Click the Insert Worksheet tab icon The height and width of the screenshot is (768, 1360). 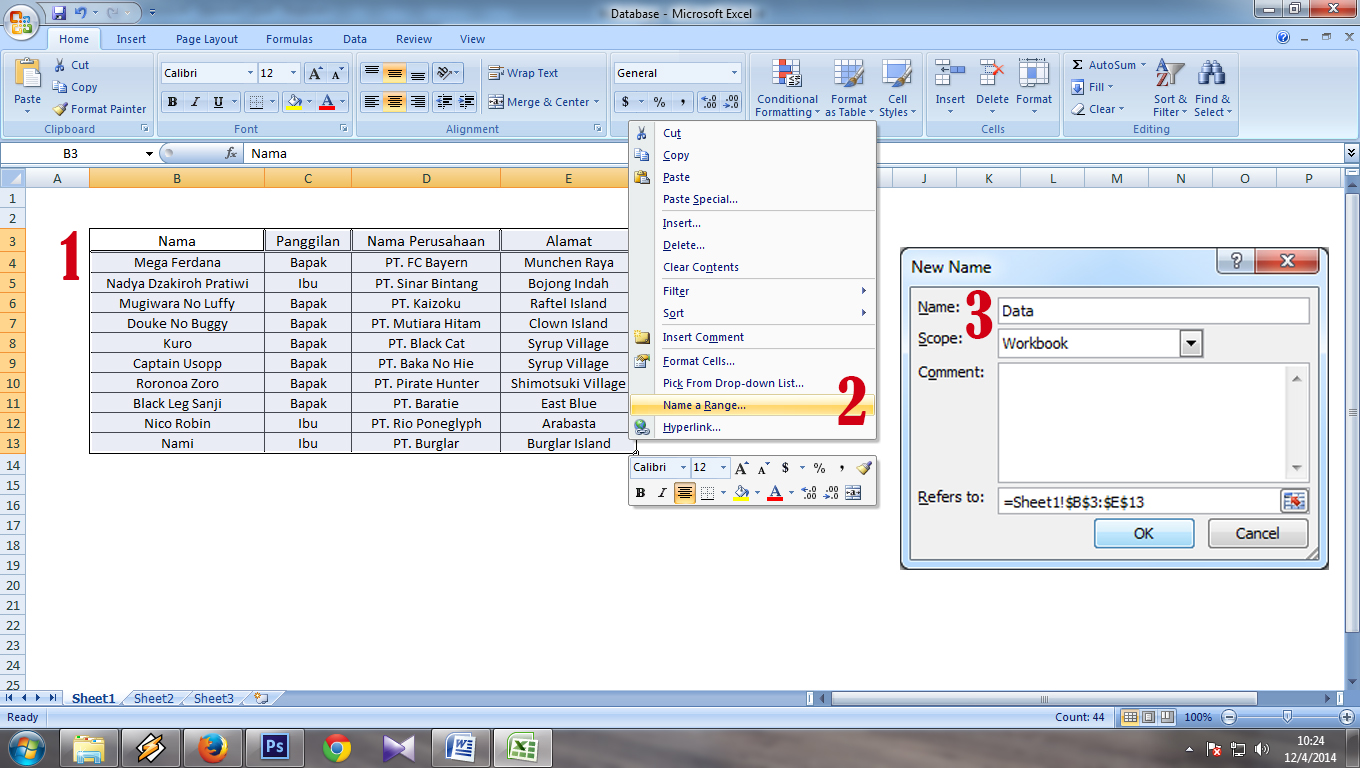(x=262, y=699)
